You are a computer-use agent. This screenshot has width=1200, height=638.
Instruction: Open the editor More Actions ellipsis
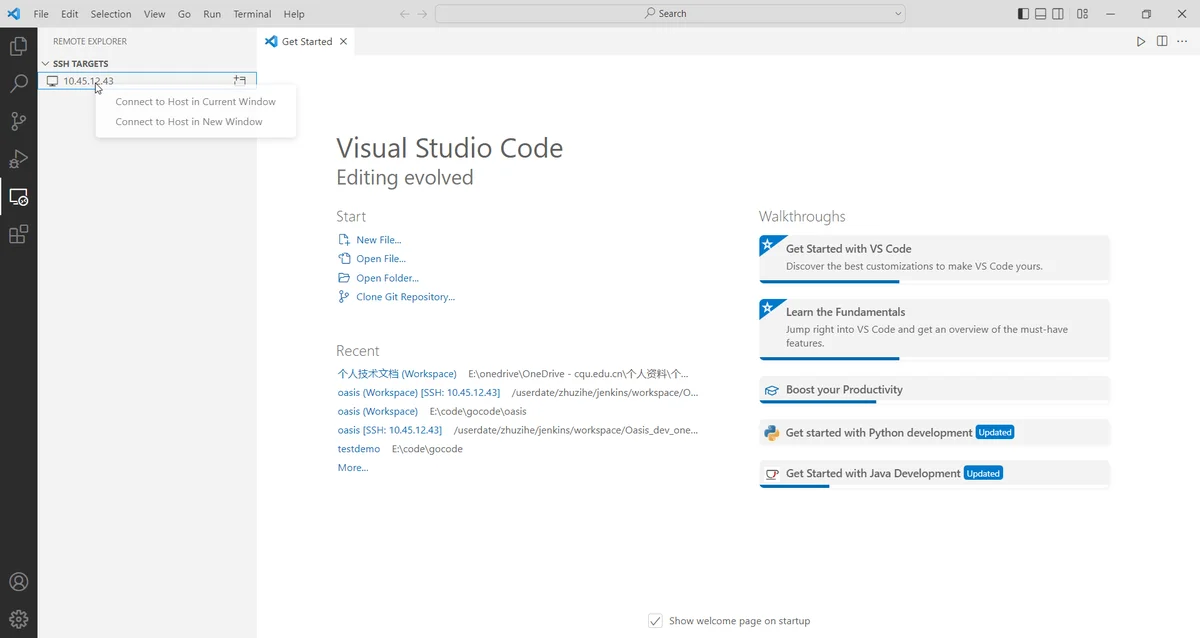[1183, 42]
